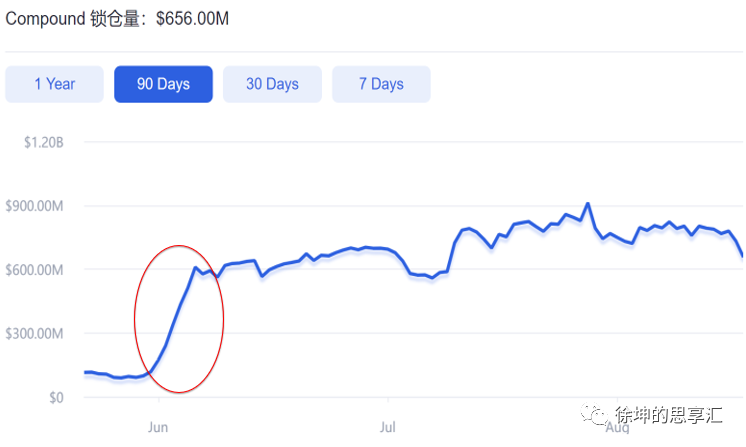
Task: Click the $900.00M y-axis label
Action: coord(36,206)
